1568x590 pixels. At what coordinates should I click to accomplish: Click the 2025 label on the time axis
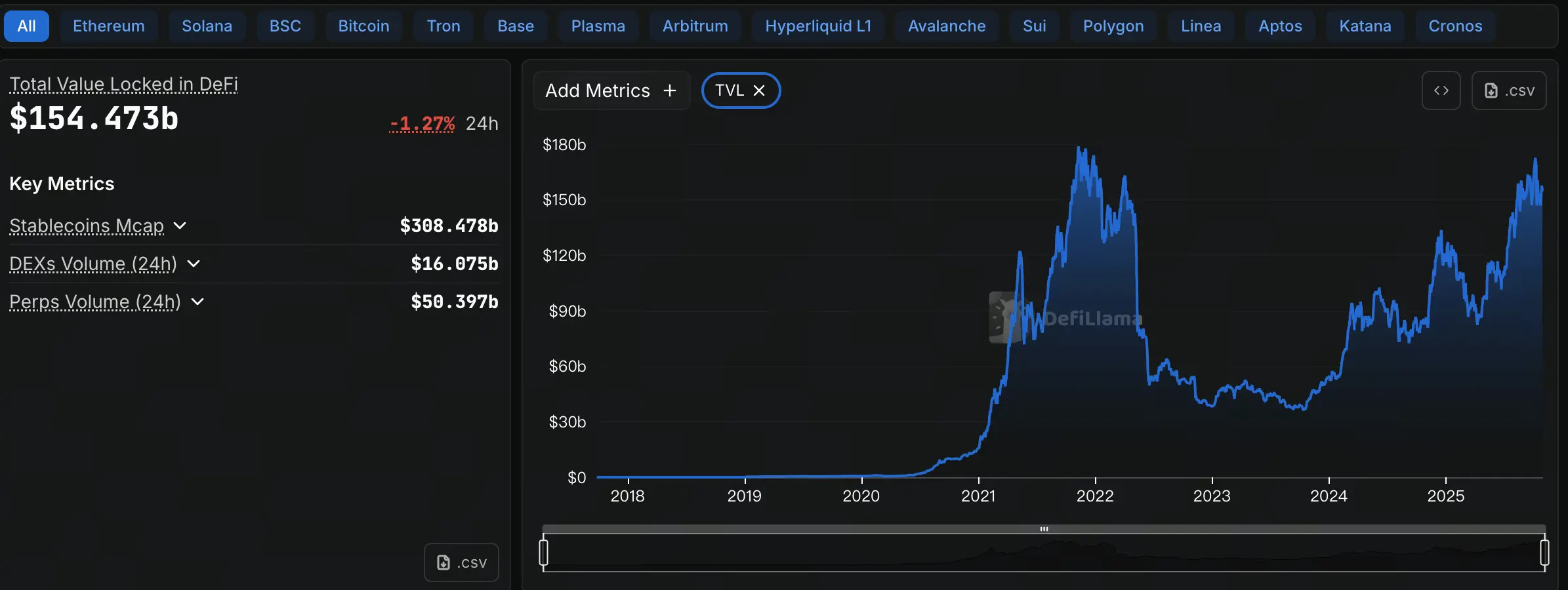click(x=1446, y=496)
